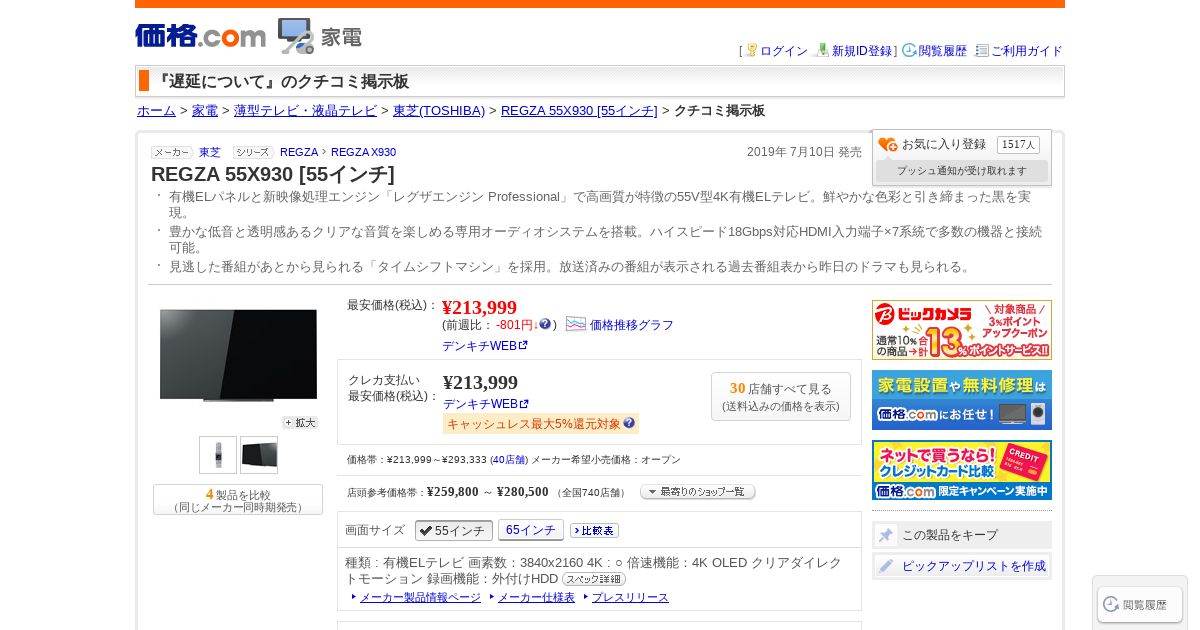Click the top デンキチWEB shop link
The height and width of the screenshot is (630, 1200).
coord(480,346)
